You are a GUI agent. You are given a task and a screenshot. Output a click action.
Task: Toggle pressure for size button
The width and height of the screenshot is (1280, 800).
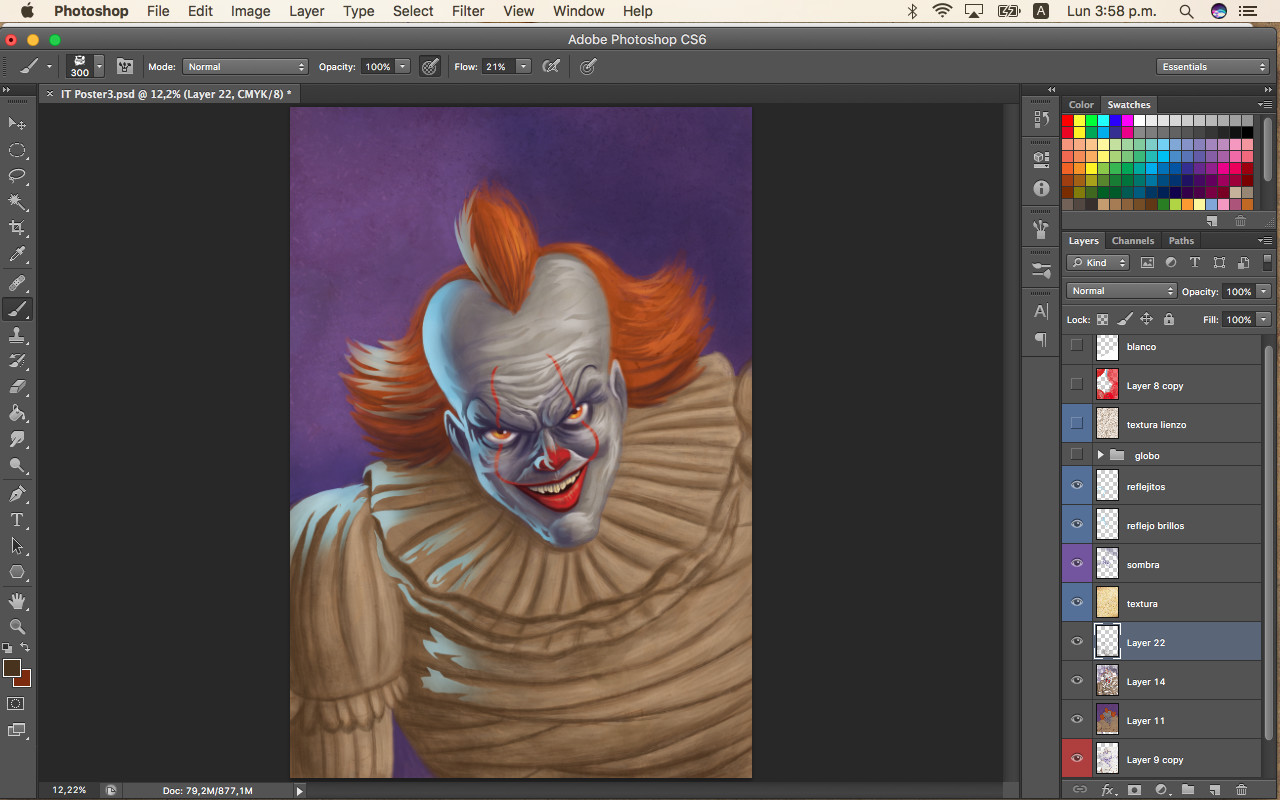[x=589, y=67]
